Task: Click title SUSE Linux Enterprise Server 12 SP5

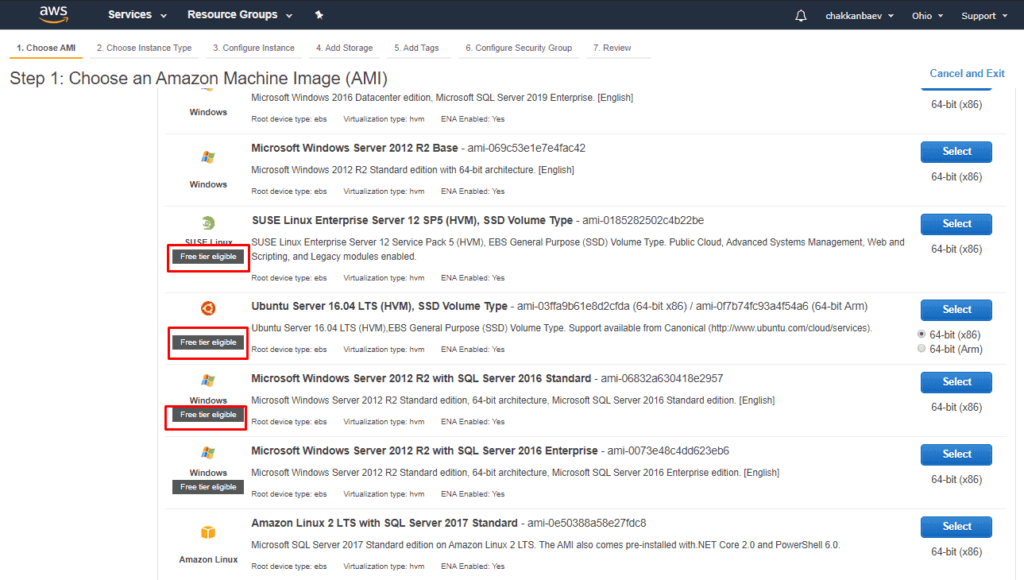Action: 412,221
